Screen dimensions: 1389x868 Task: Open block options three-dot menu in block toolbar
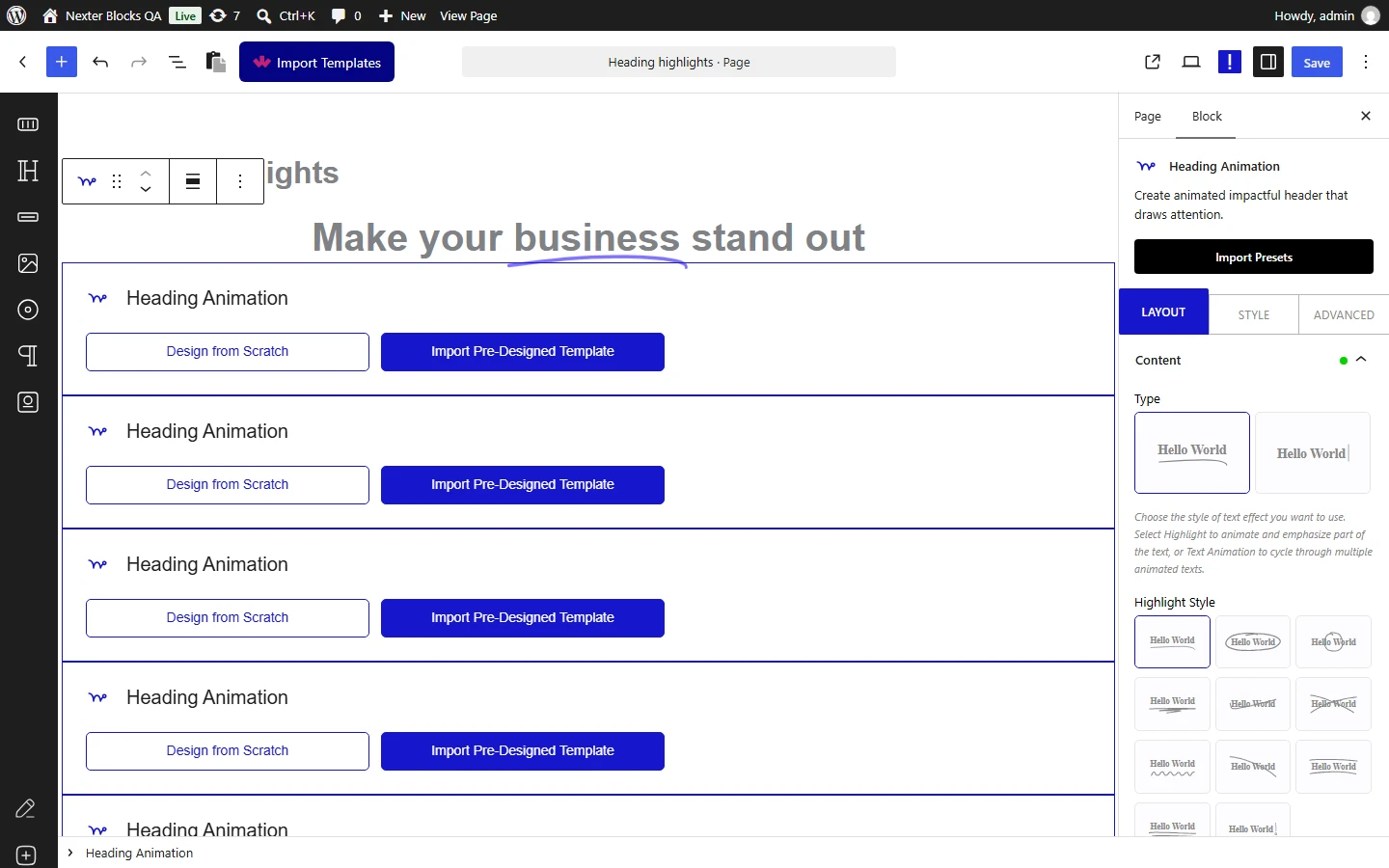240,181
